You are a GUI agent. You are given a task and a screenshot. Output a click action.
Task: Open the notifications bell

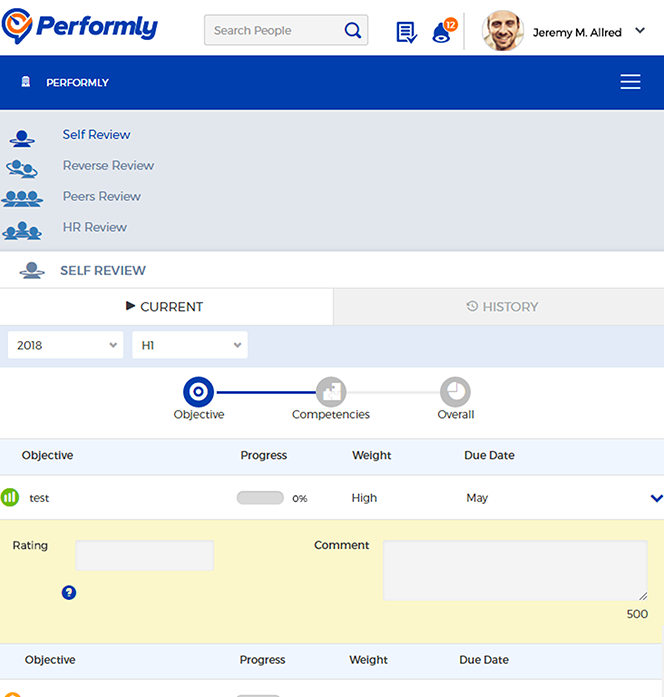[x=441, y=32]
